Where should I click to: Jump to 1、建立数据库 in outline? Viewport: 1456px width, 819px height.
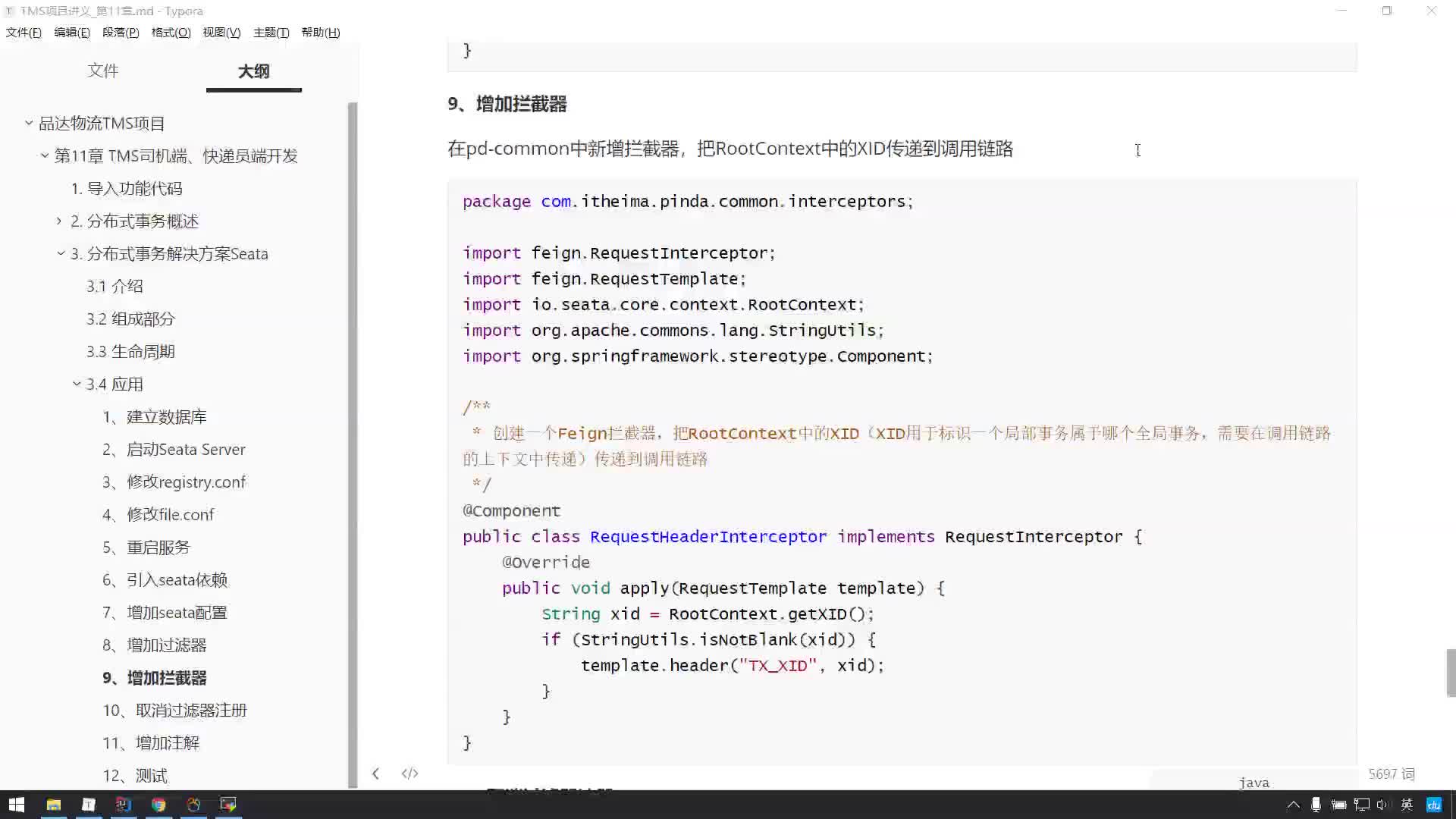155,416
